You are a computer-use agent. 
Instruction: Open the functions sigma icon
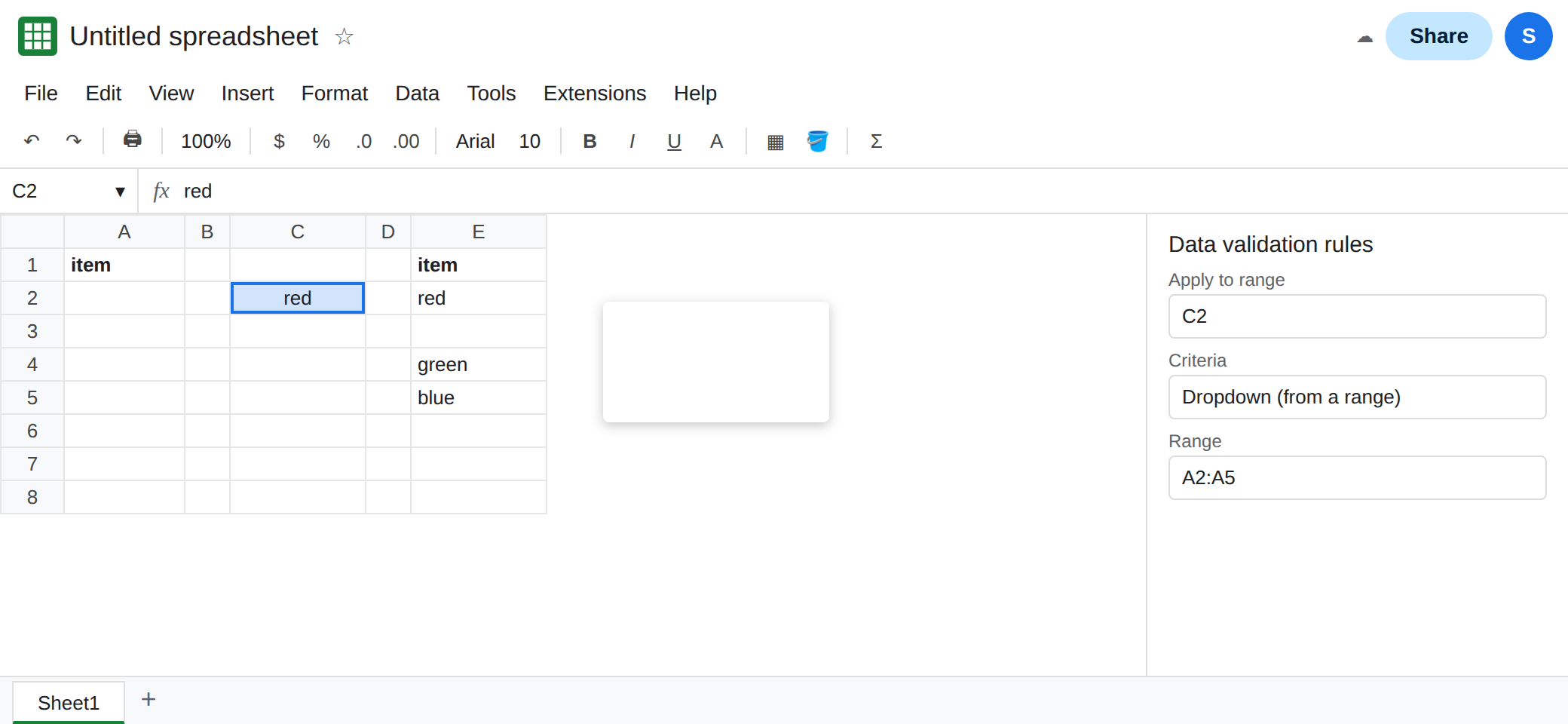click(x=876, y=141)
